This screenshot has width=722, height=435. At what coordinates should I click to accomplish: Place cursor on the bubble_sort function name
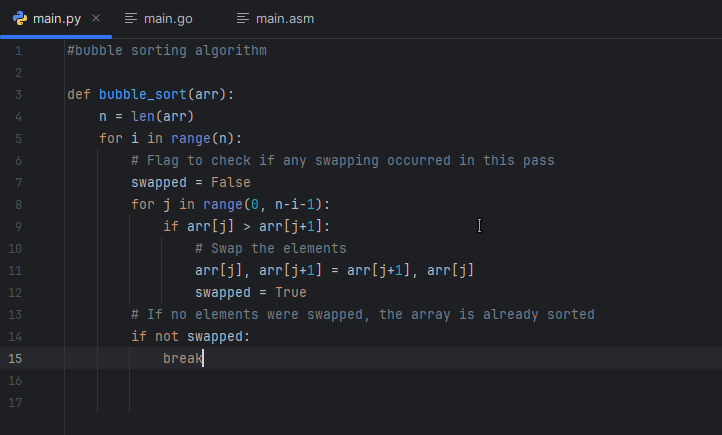(142, 94)
